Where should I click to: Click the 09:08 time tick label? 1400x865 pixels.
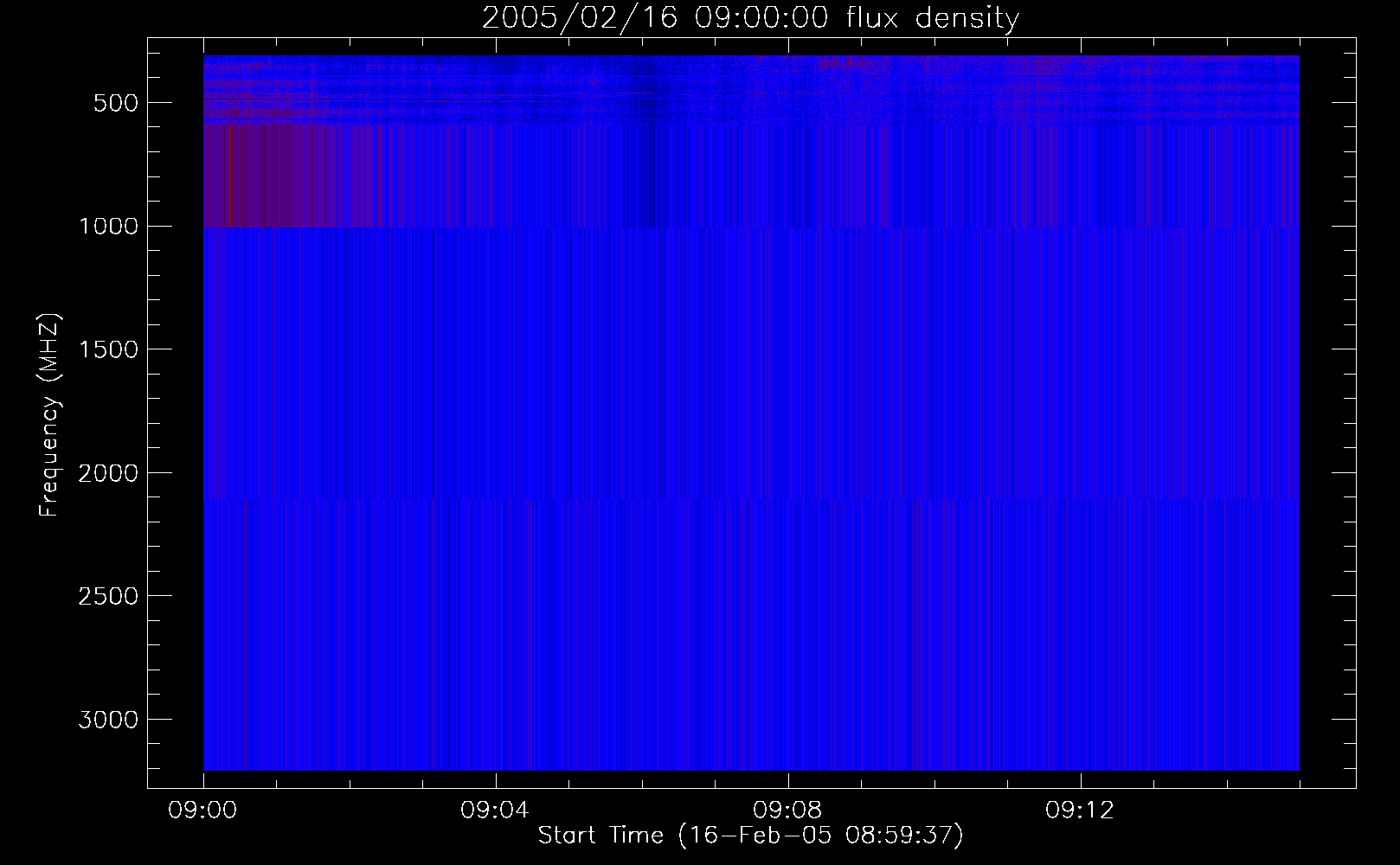(788, 811)
